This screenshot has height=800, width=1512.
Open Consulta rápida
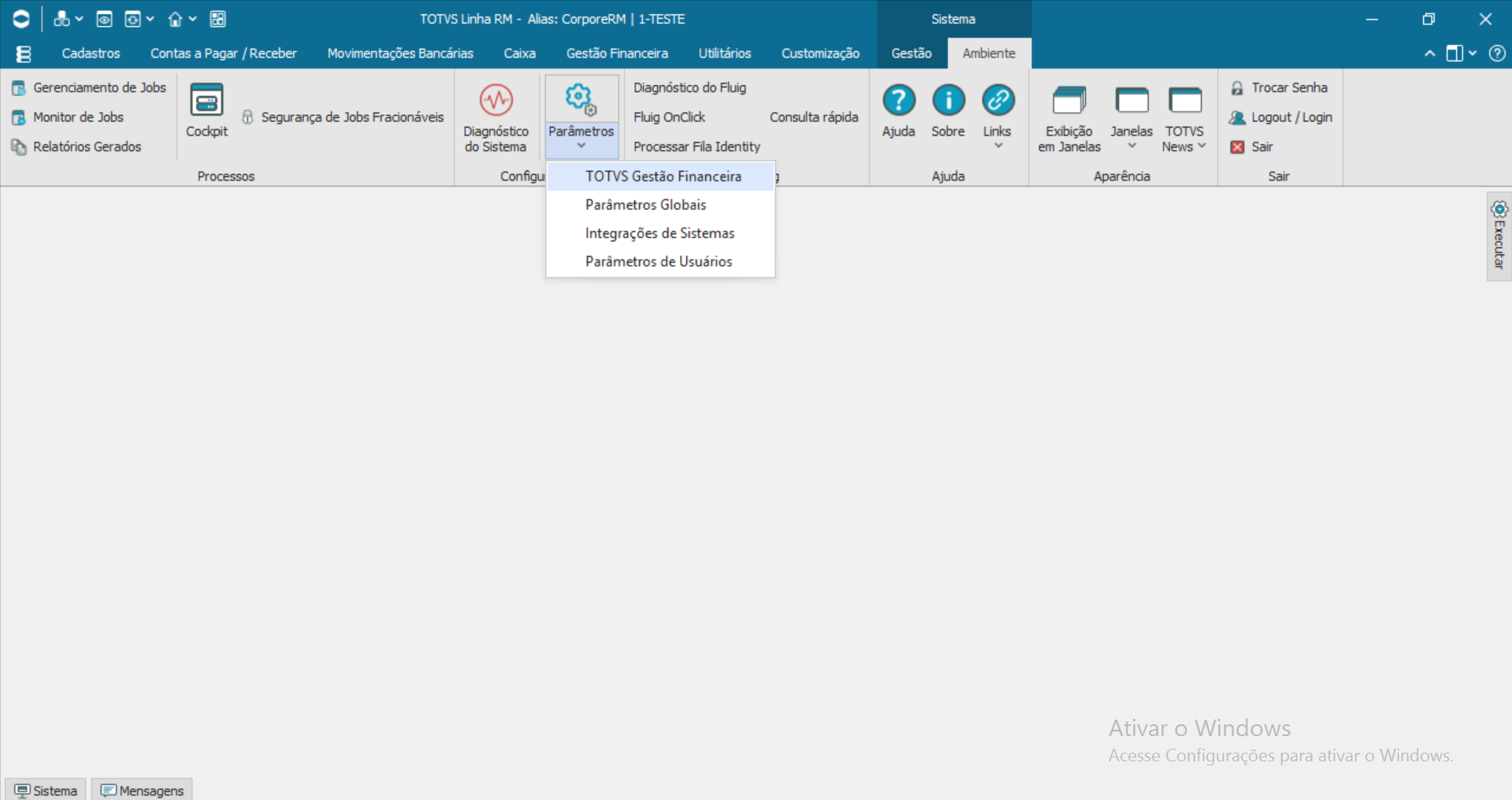tap(814, 117)
